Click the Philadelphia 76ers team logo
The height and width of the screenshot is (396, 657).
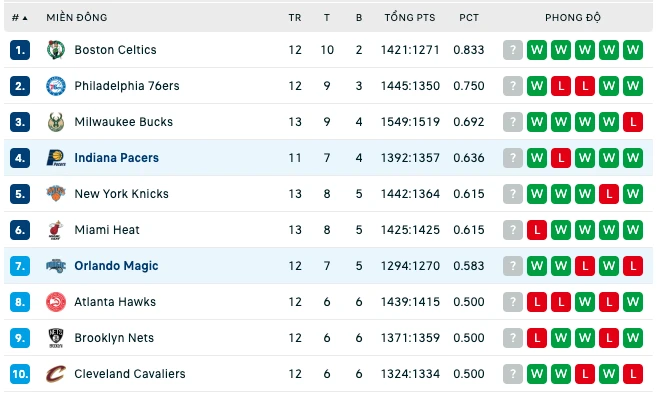pyautogui.click(x=56, y=86)
